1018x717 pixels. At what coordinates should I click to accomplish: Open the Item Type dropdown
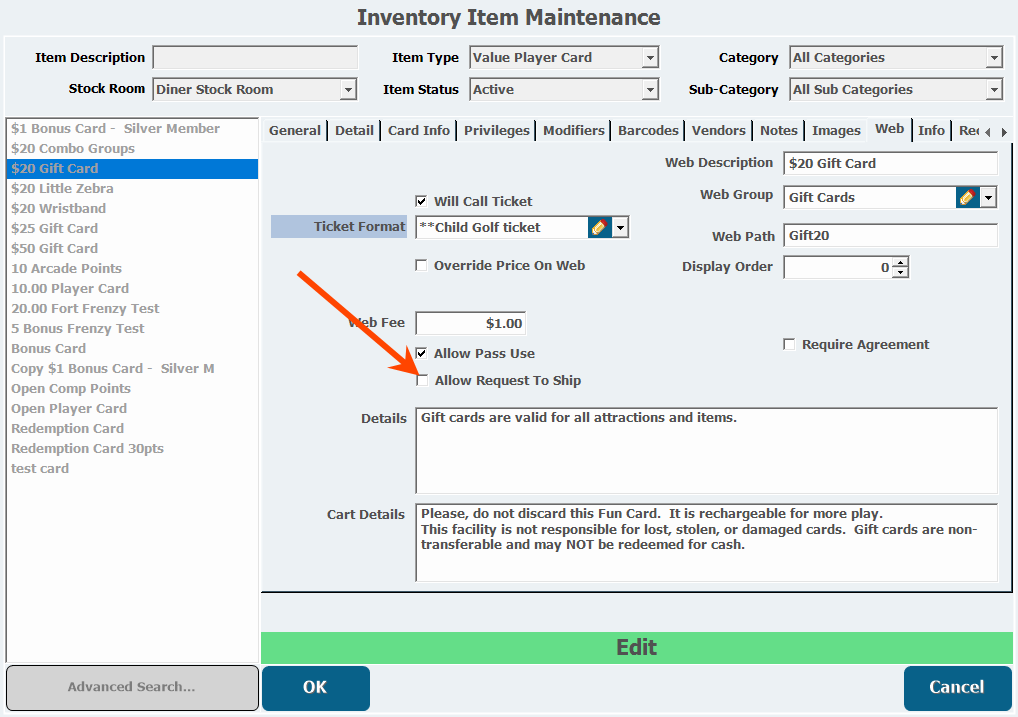coord(650,58)
